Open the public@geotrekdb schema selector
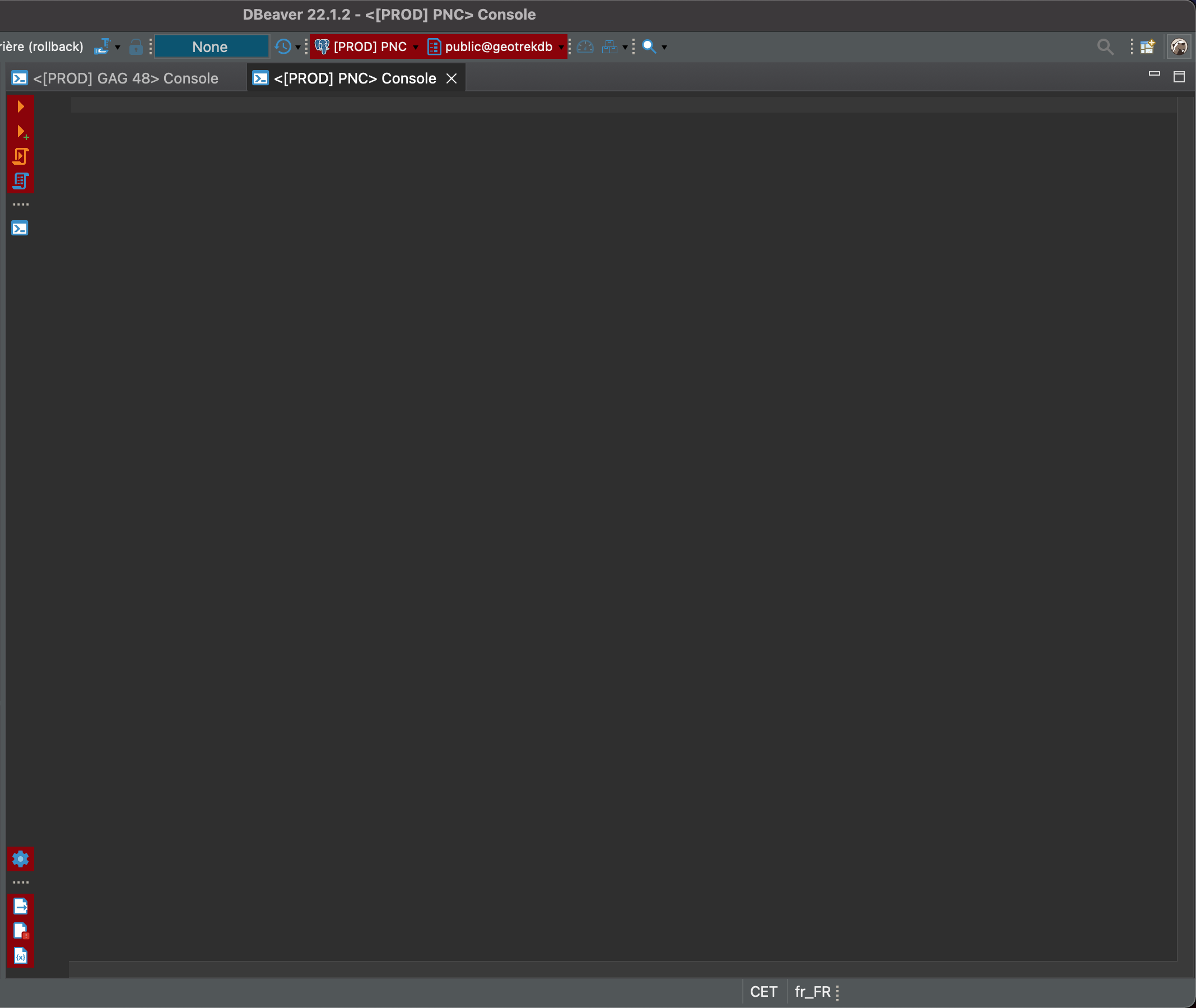Screen dimensions: 1196x1008 tap(496, 47)
